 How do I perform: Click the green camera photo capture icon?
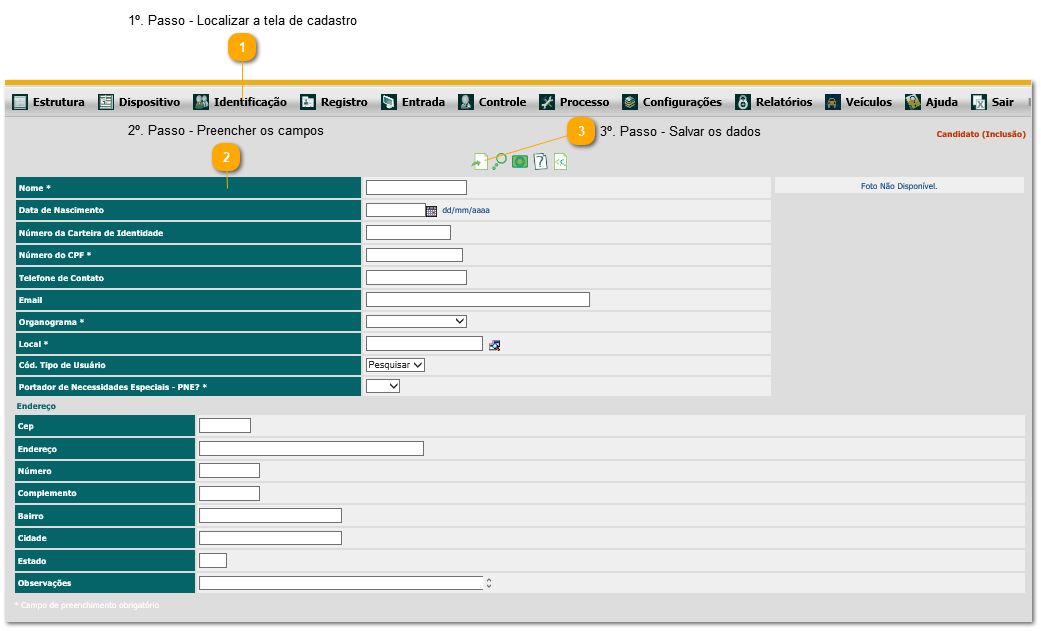point(520,161)
